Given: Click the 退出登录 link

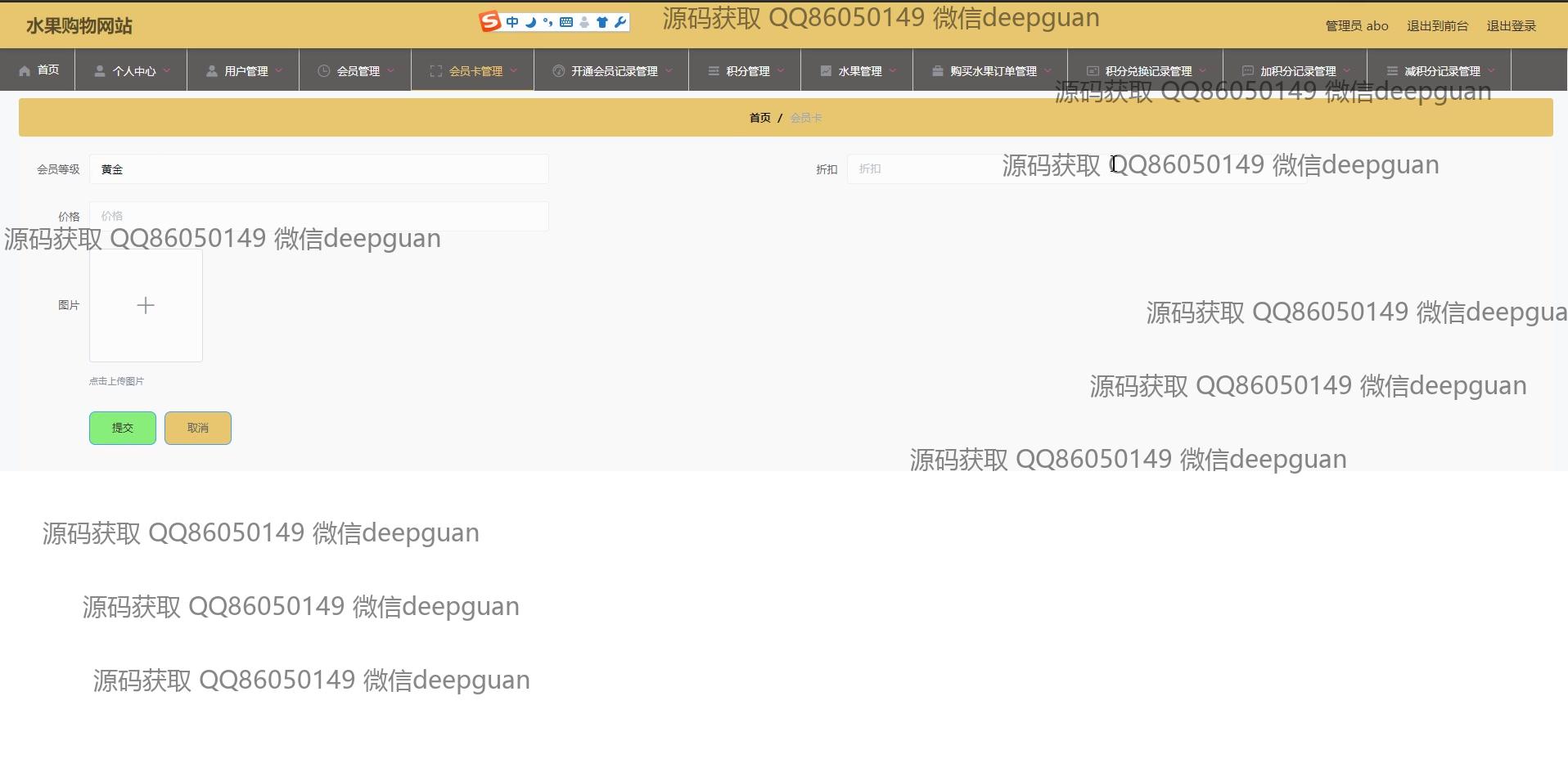Looking at the screenshot, I should (x=1511, y=26).
